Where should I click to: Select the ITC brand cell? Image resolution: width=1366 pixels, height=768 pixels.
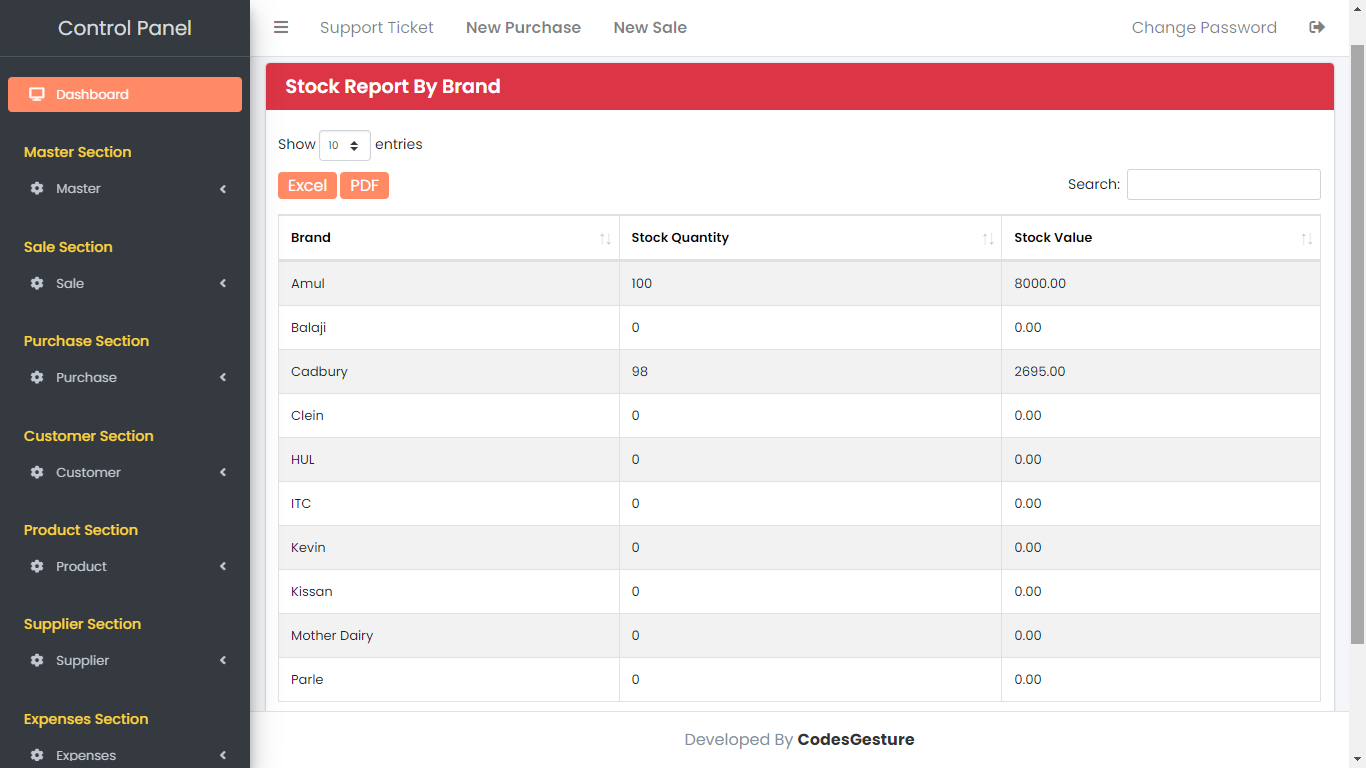click(449, 503)
